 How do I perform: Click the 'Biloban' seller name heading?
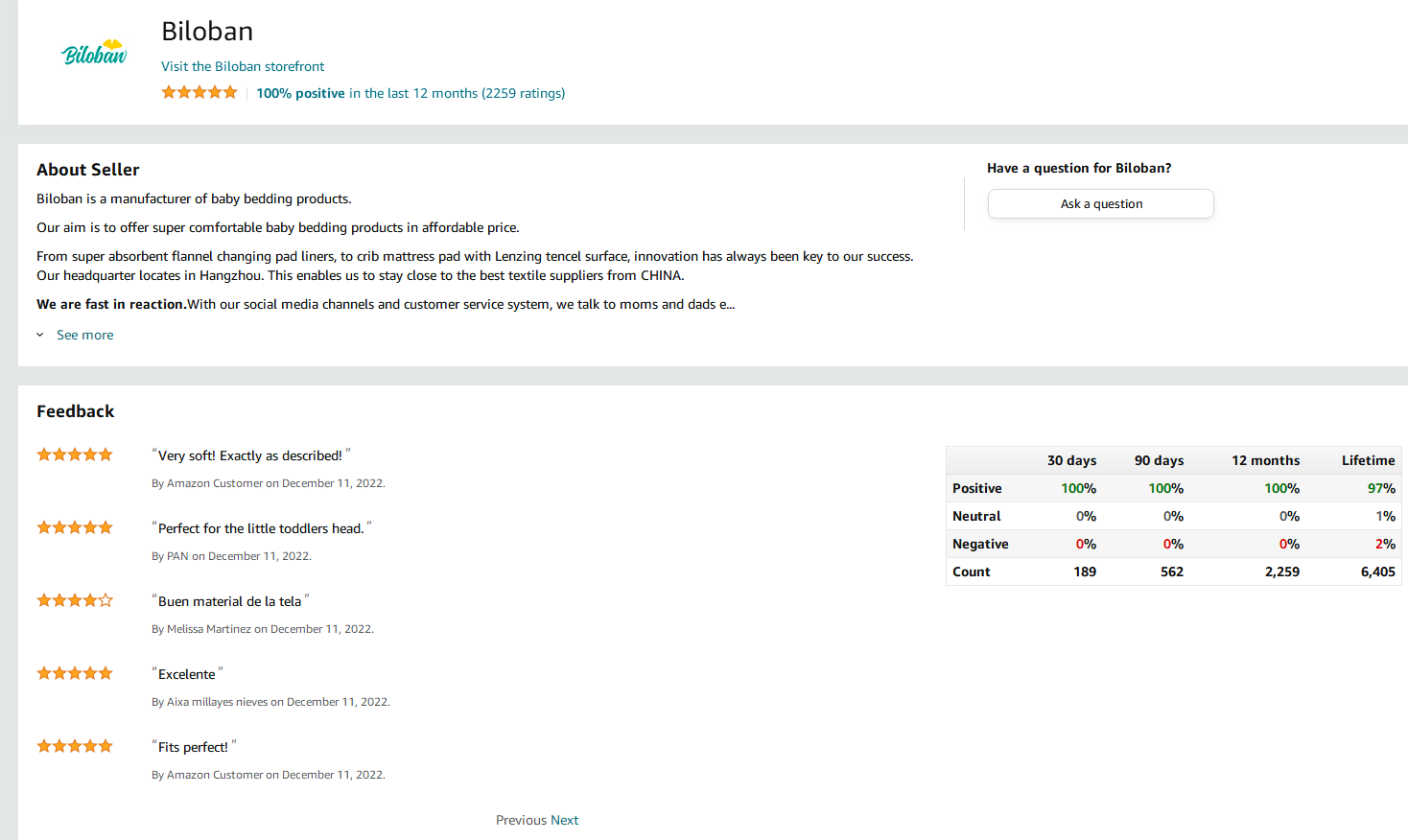pyautogui.click(x=207, y=32)
